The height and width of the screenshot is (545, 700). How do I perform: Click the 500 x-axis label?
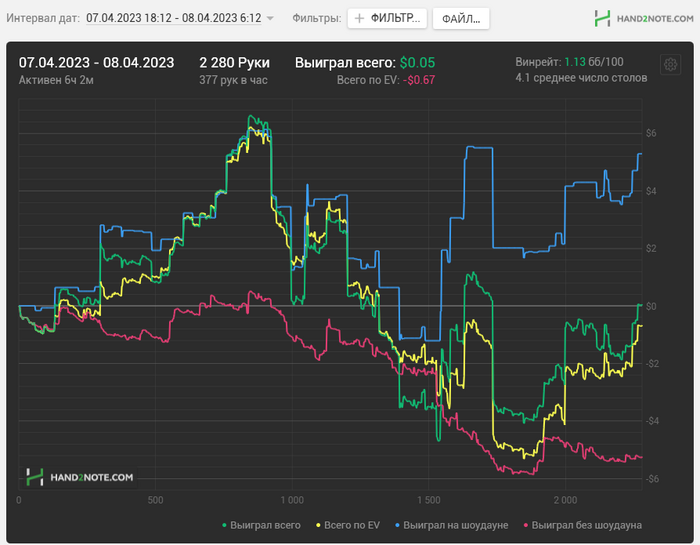pos(155,500)
